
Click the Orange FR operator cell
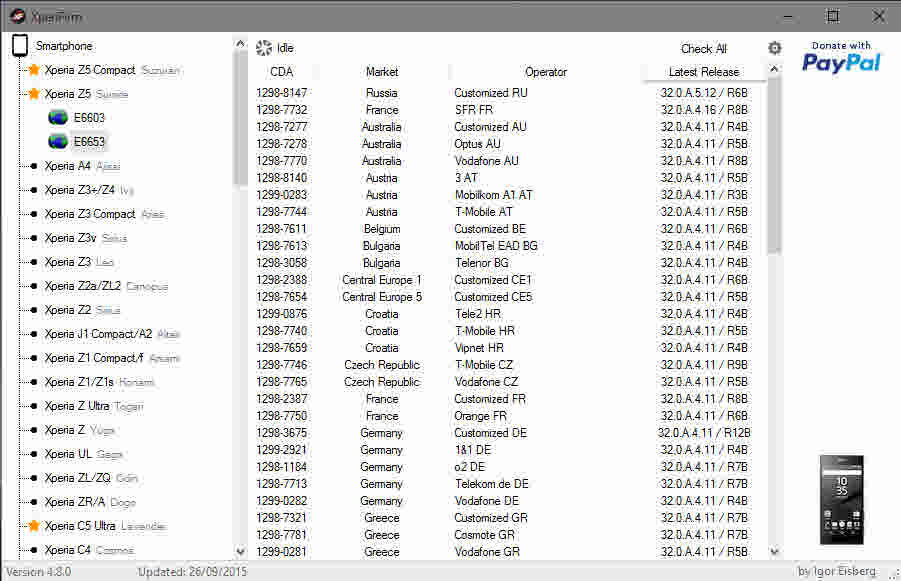click(x=480, y=416)
